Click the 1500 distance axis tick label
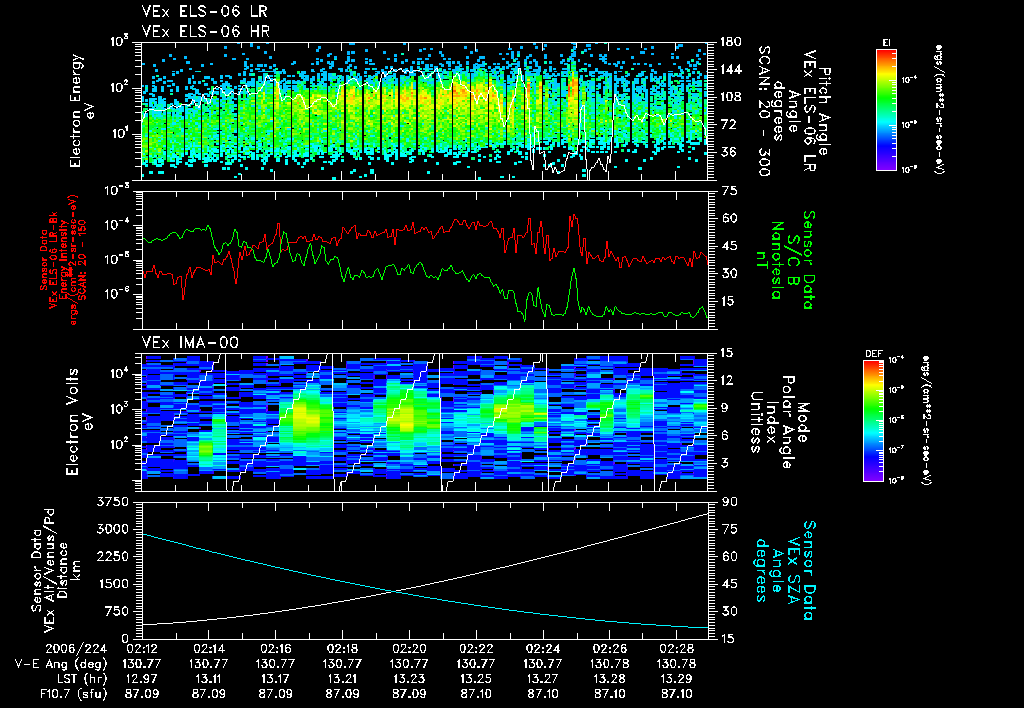 [x=114, y=584]
